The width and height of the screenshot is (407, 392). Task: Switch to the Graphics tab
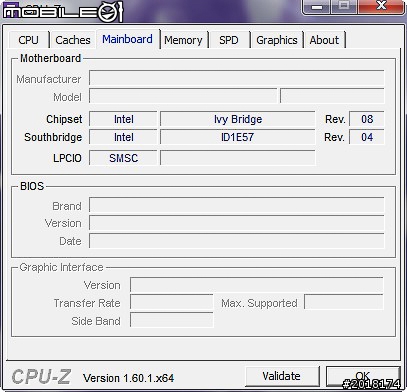pyautogui.click(x=277, y=40)
